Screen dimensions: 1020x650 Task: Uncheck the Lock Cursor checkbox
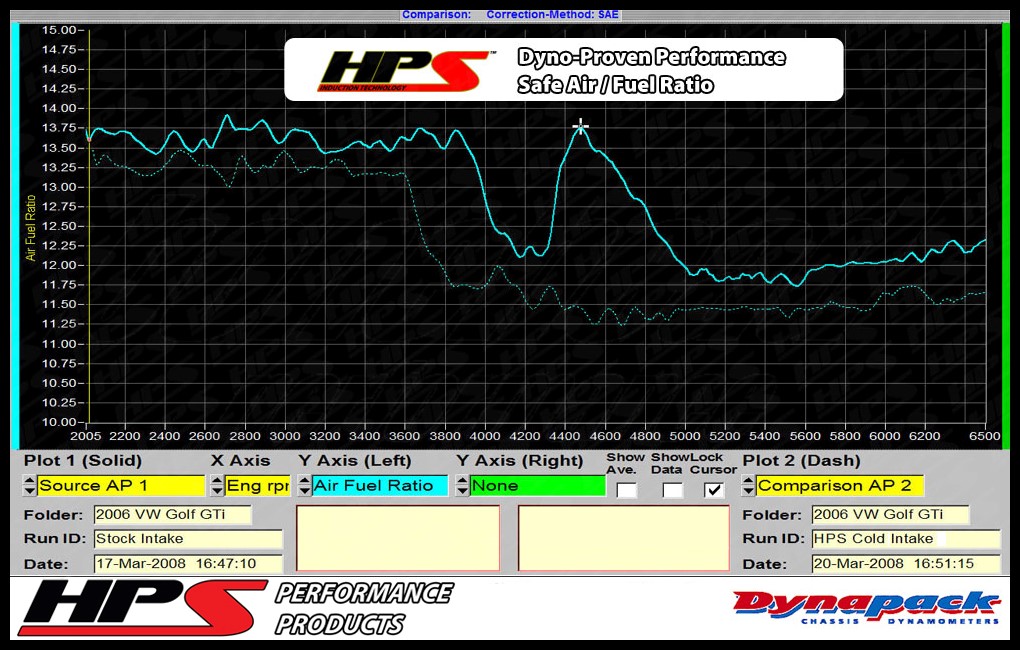[x=714, y=490]
